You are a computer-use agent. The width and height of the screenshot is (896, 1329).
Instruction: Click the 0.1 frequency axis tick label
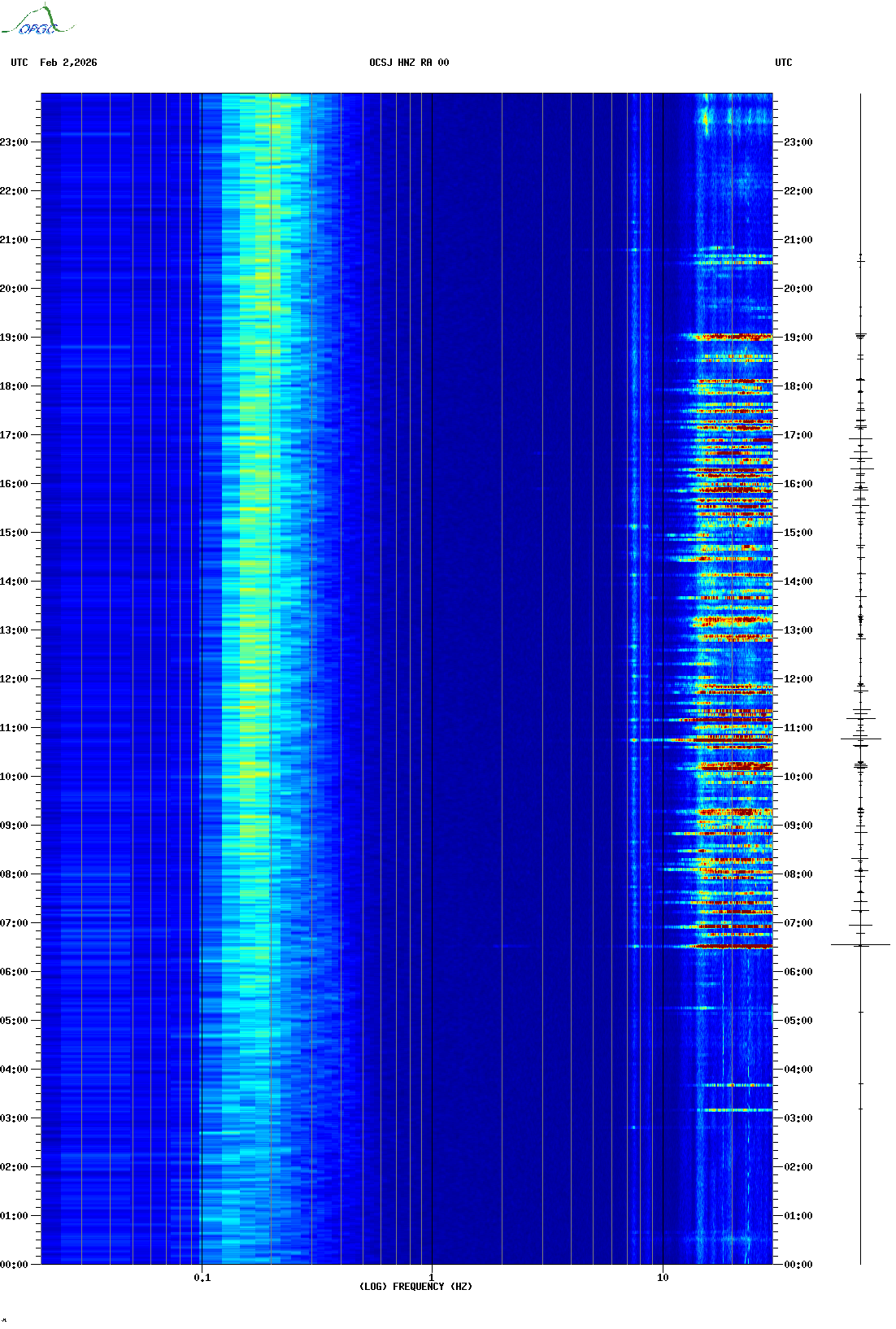coord(202,1277)
